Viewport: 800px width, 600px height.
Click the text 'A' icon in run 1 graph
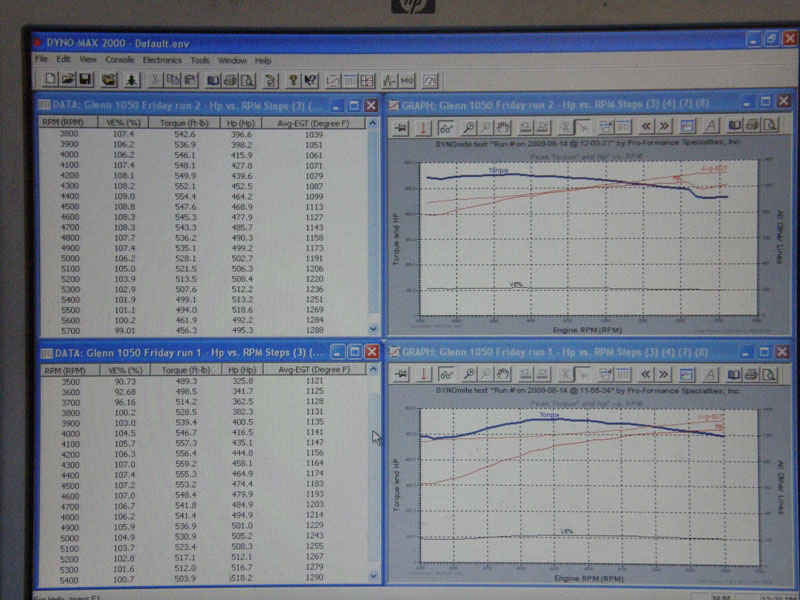(x=710, y=375)
